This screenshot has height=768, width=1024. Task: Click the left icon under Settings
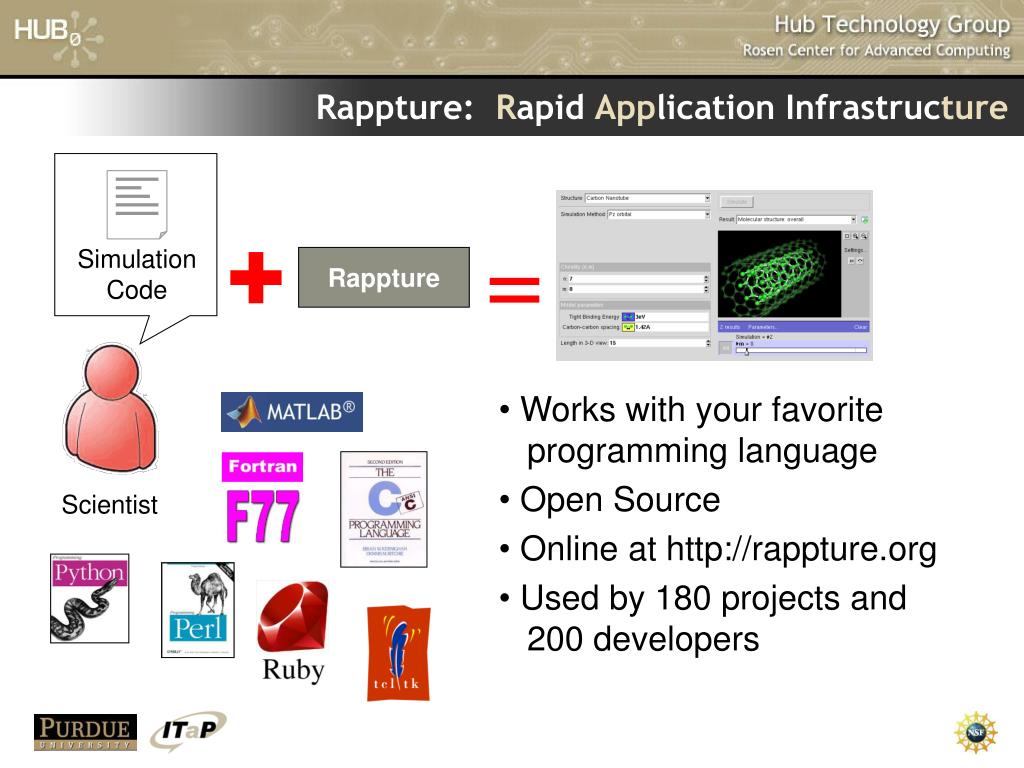[852, 261]
